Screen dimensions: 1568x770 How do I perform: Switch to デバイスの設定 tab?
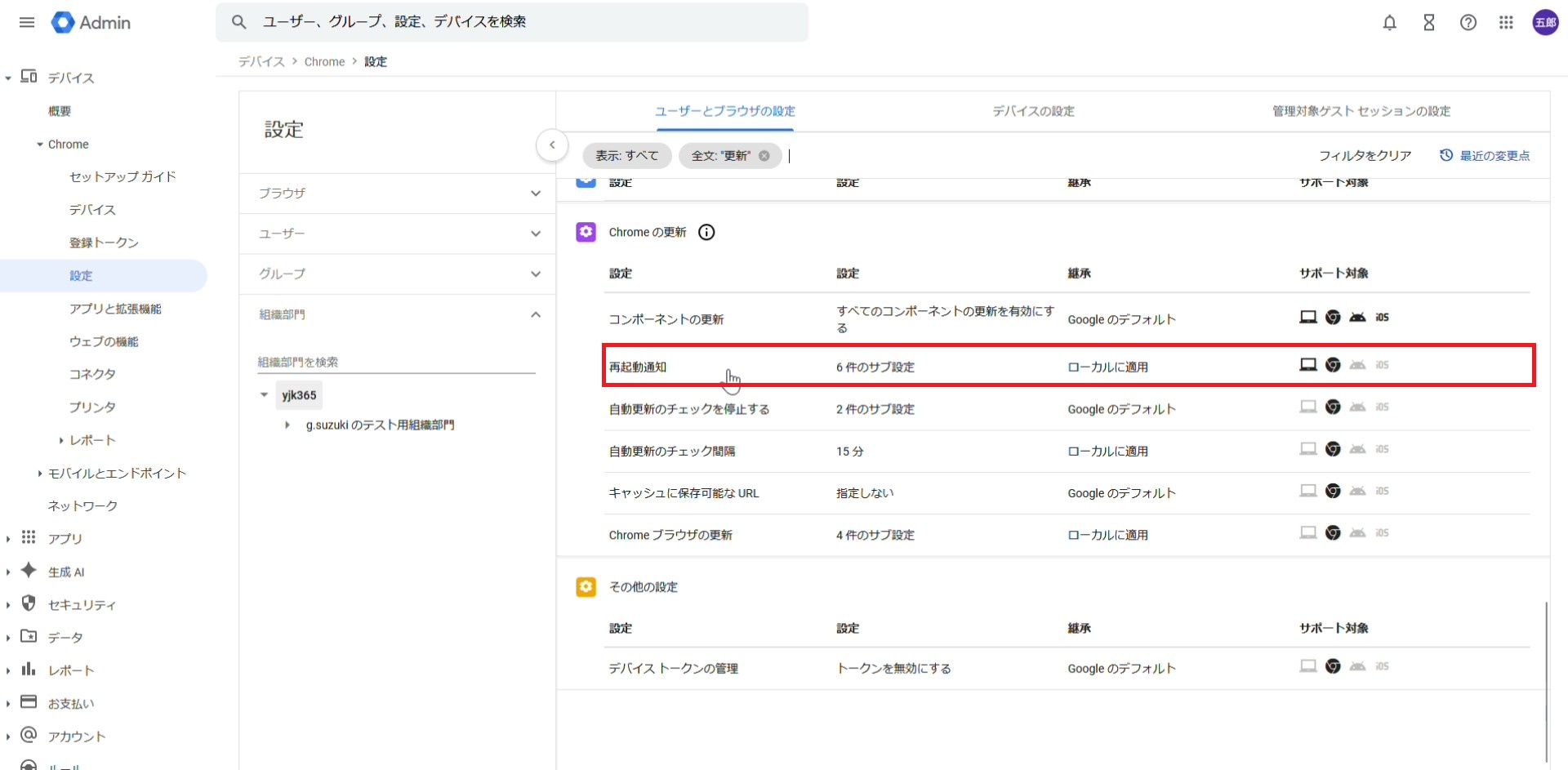(x=1033, y=111)
